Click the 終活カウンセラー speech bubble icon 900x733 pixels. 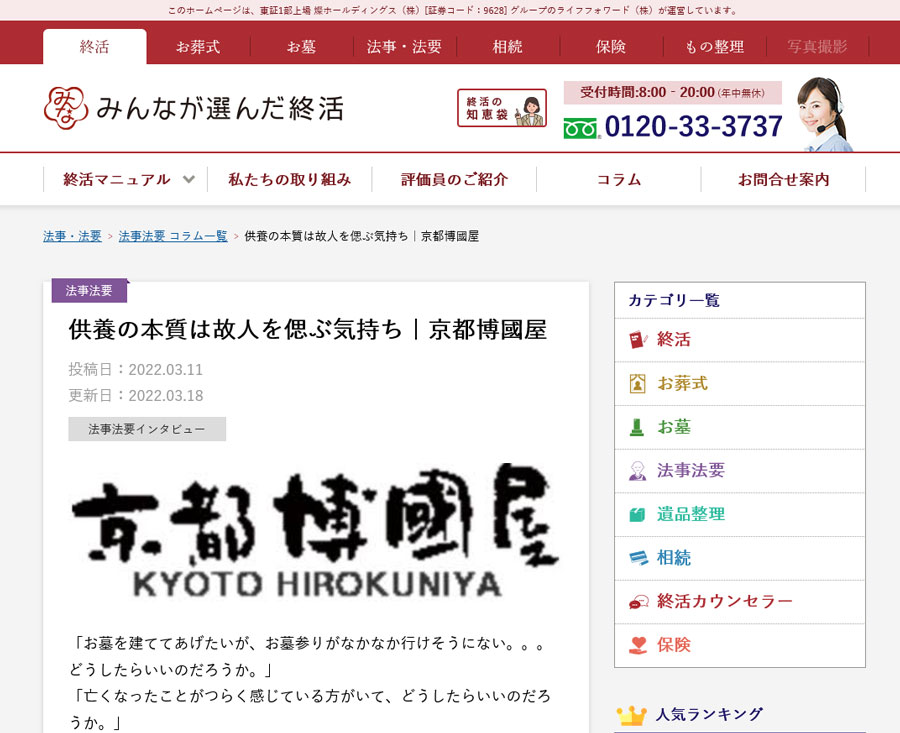[x=638, y=602]
